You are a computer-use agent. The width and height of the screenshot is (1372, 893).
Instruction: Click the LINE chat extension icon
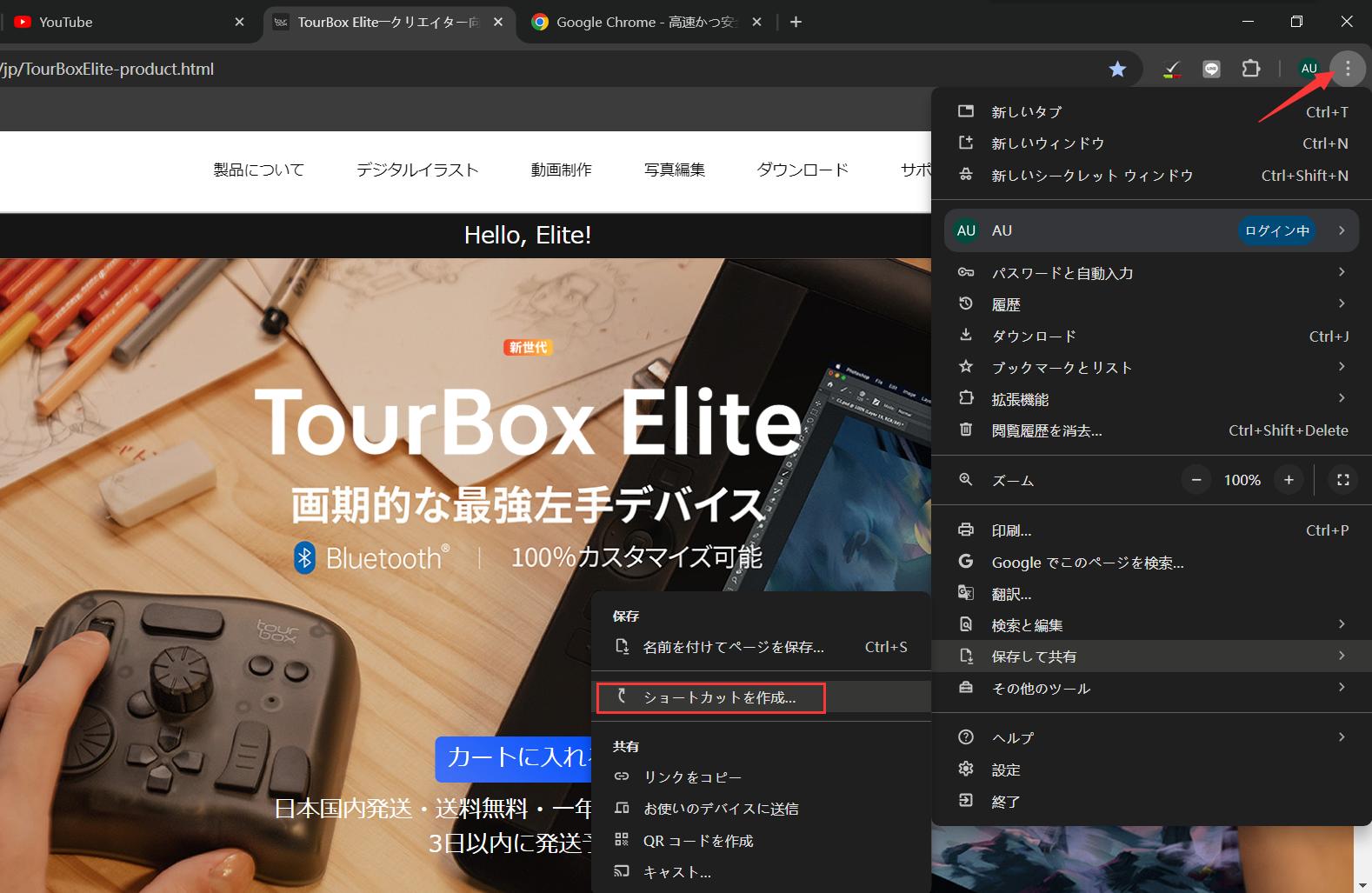click(x=1211, y=69)
